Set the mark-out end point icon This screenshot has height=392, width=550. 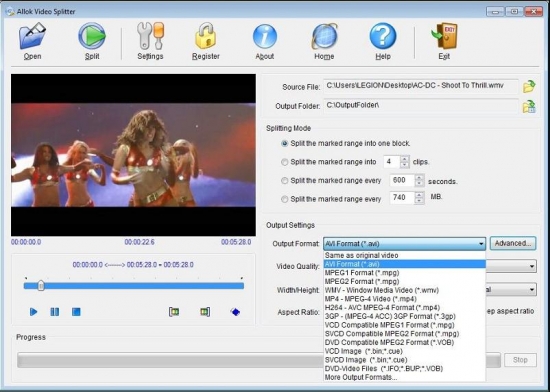(x=205, y=312)
